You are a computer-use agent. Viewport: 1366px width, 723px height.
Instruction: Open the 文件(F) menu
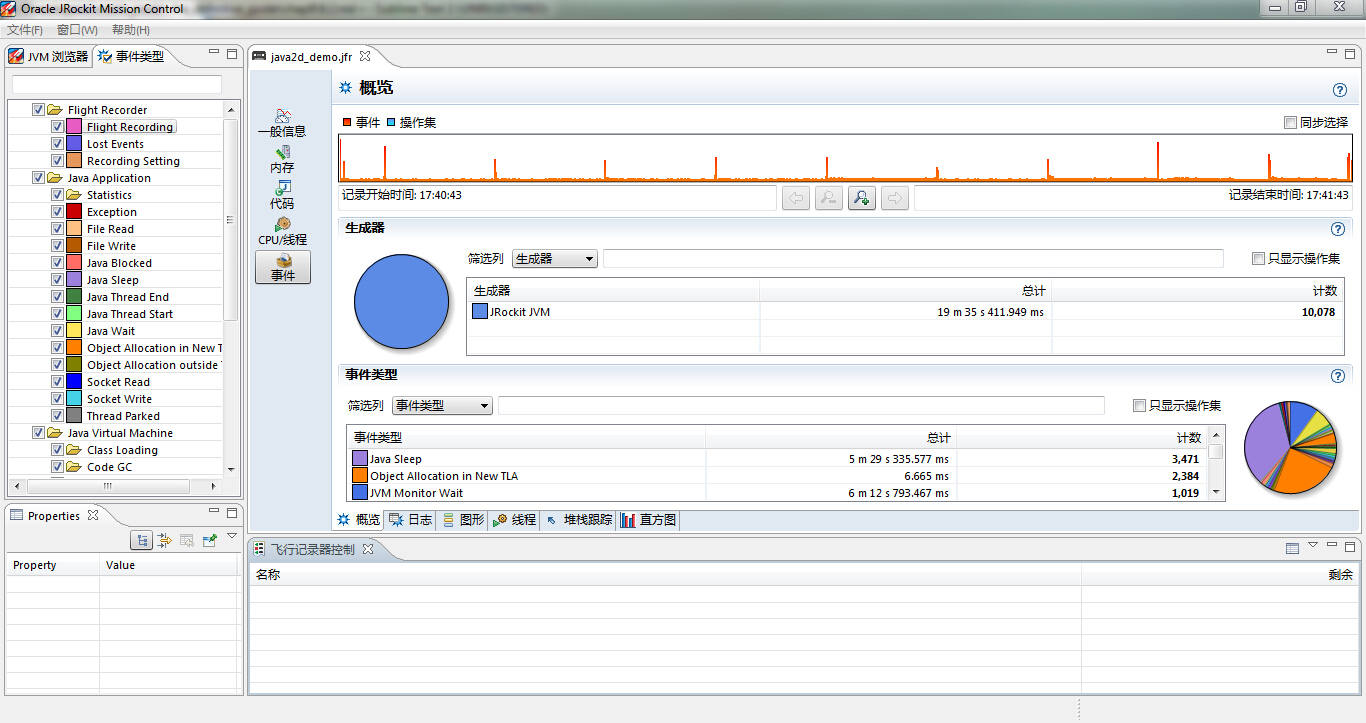25,30
